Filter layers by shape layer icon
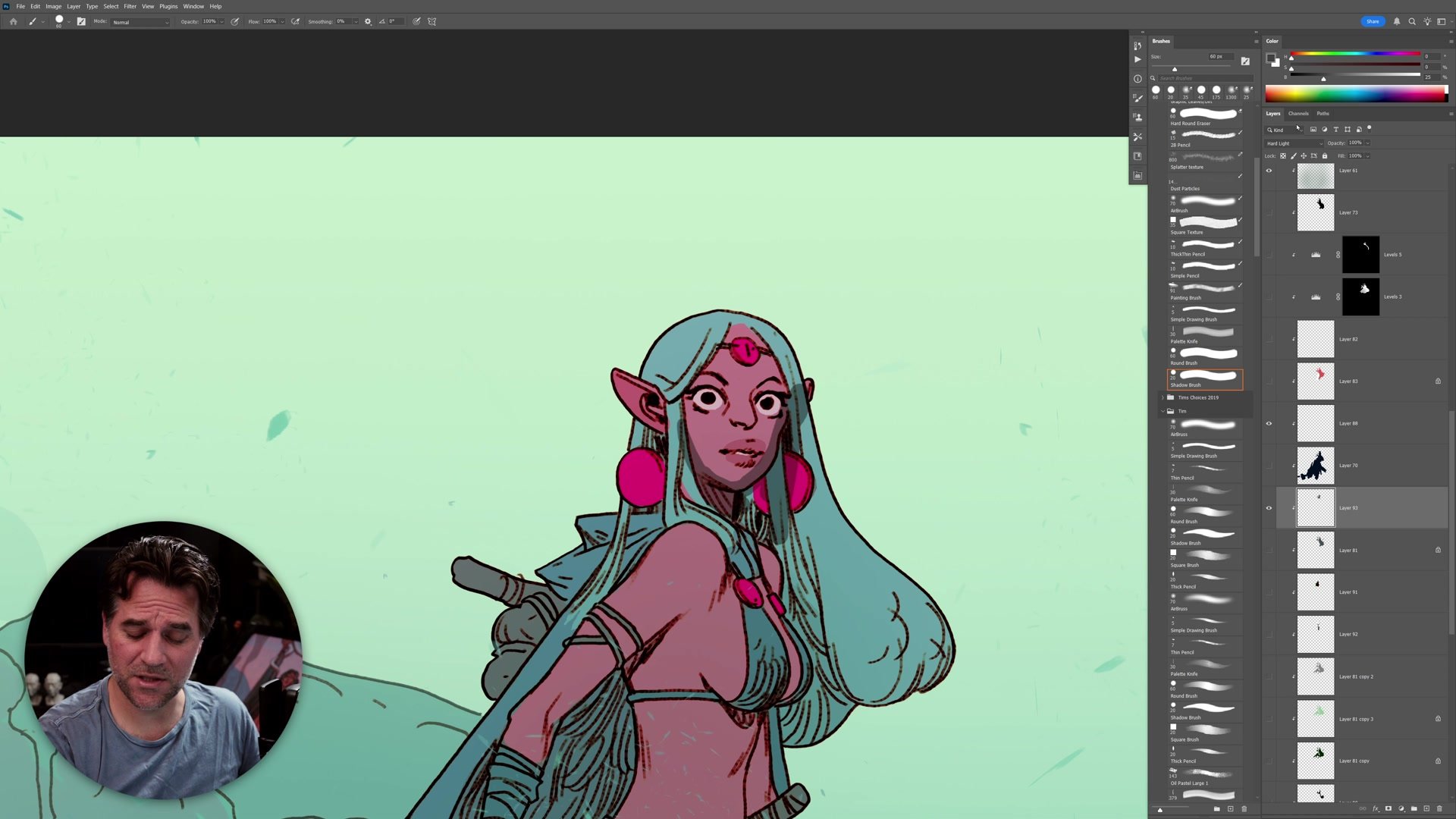1456x819 pixels. coord(1348,130)
